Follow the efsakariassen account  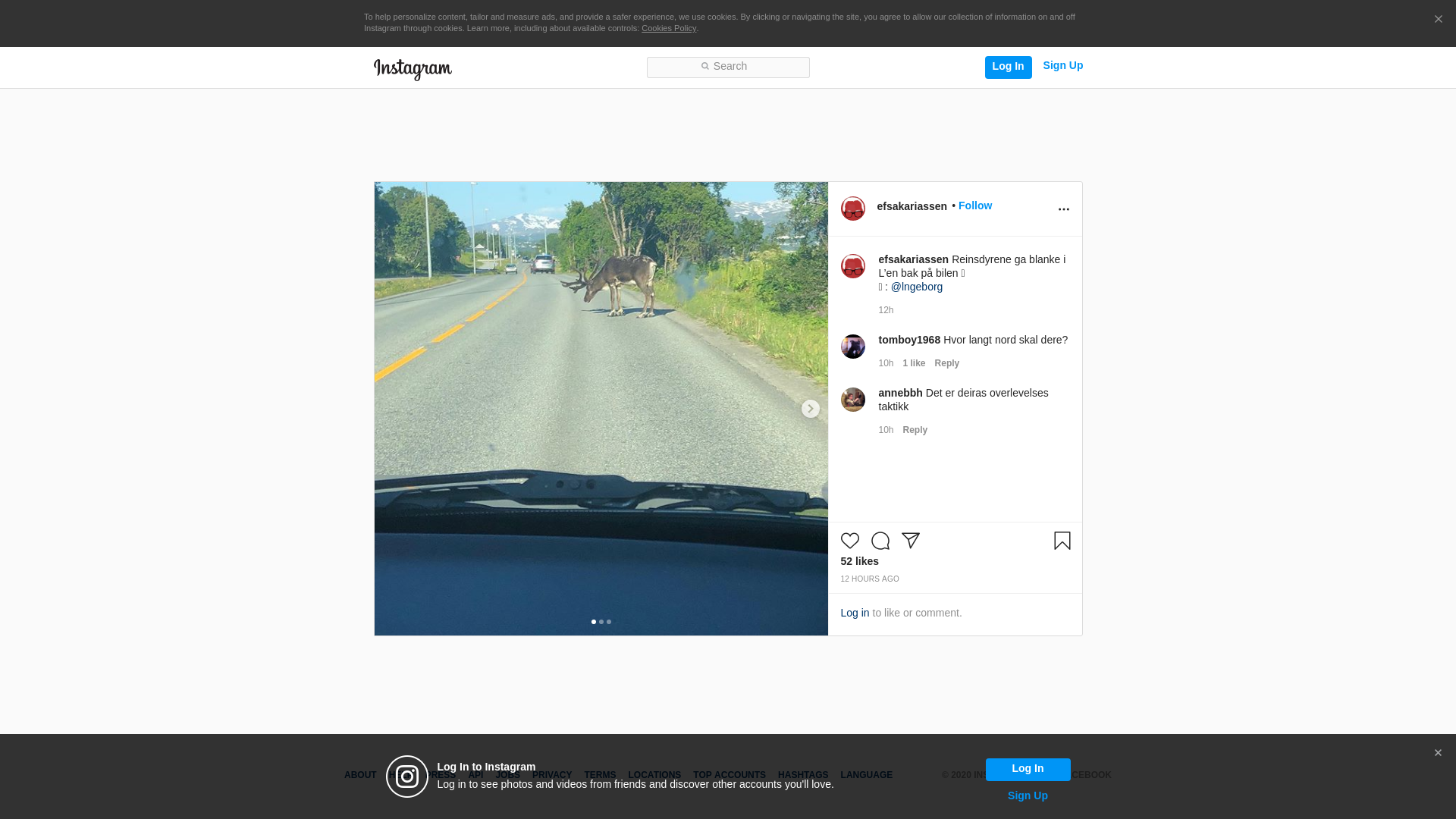pyautogui.click(x=974, y=206)
